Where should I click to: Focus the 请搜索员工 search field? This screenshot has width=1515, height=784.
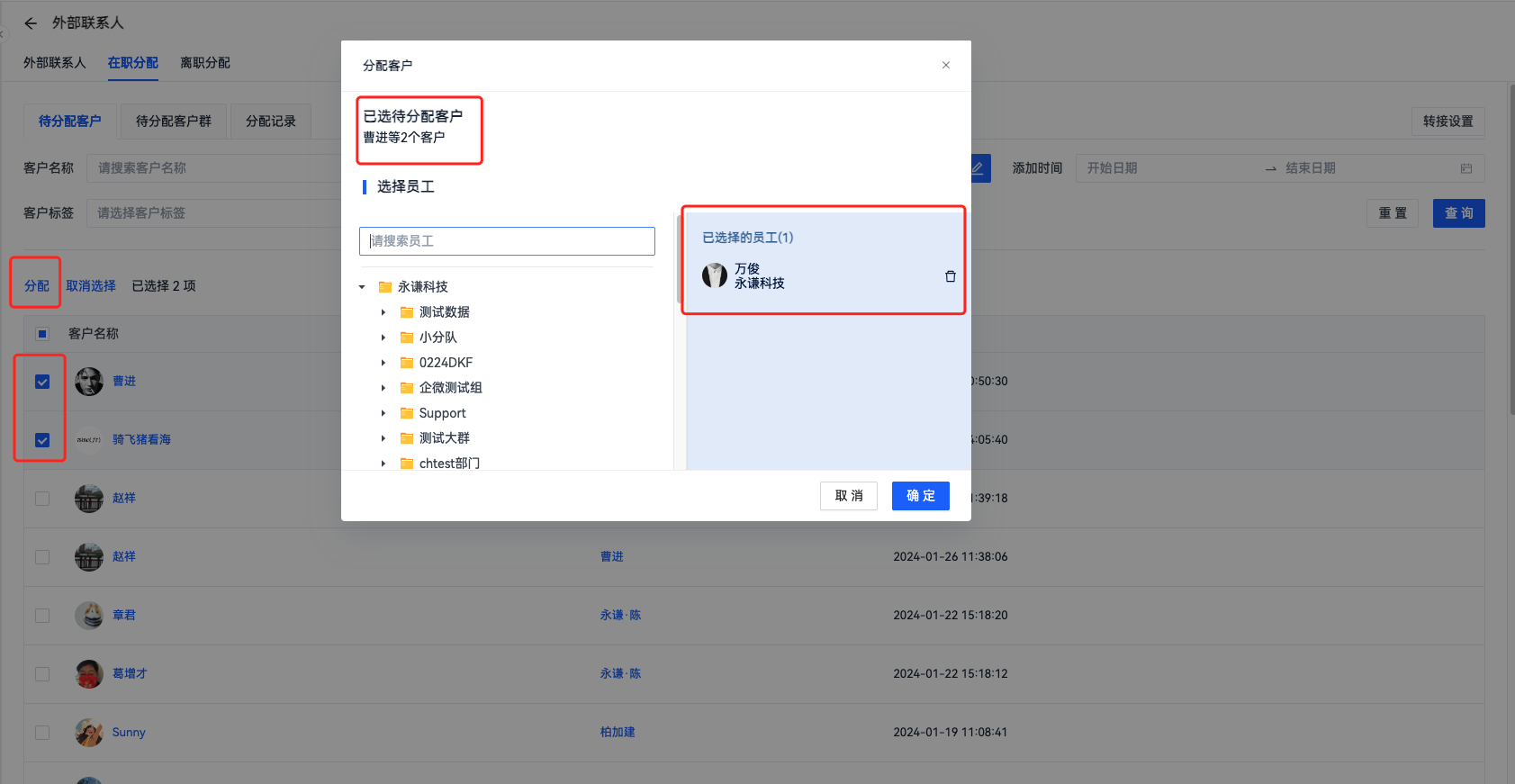(507, 241)
